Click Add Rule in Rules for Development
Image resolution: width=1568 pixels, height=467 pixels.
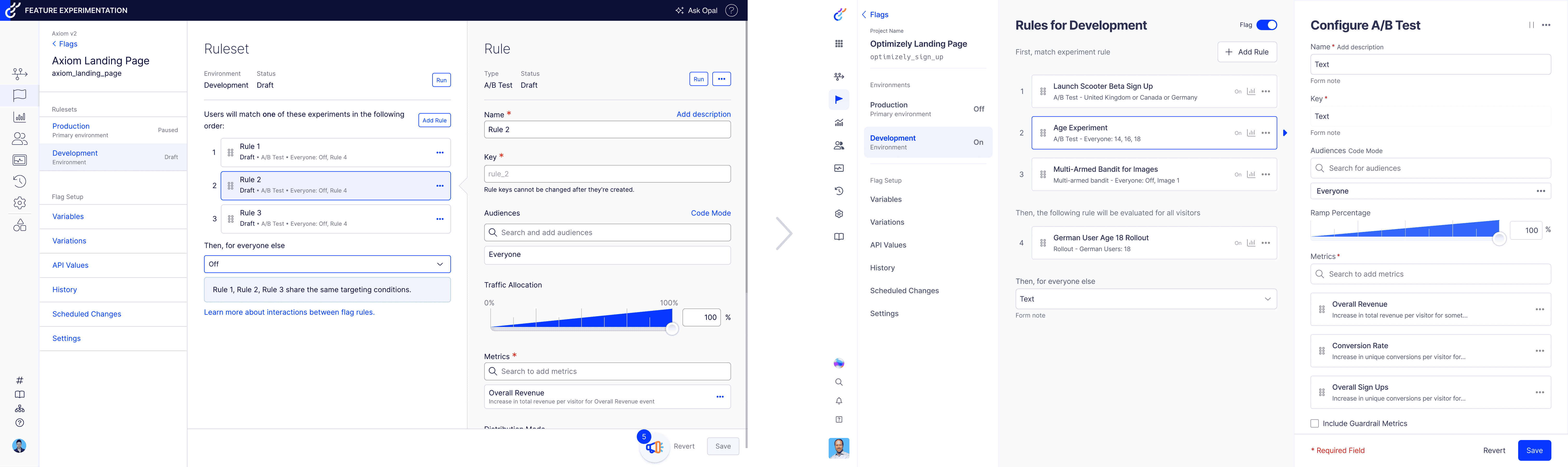(x=1247, y=52)
